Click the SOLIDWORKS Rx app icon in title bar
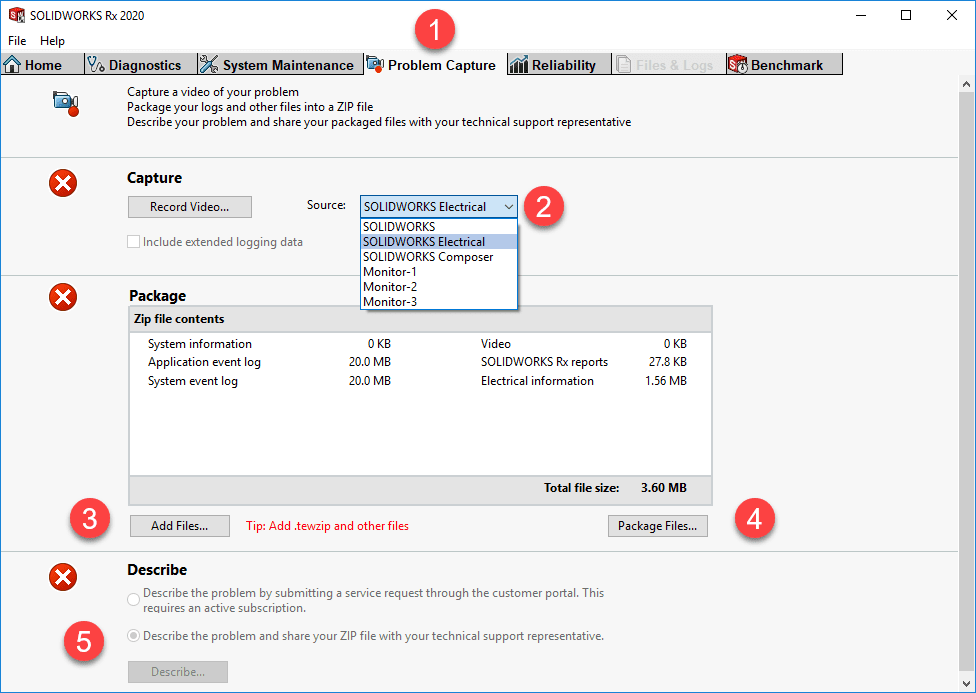Viewport: 976px width, 693px height. [16, 15]
